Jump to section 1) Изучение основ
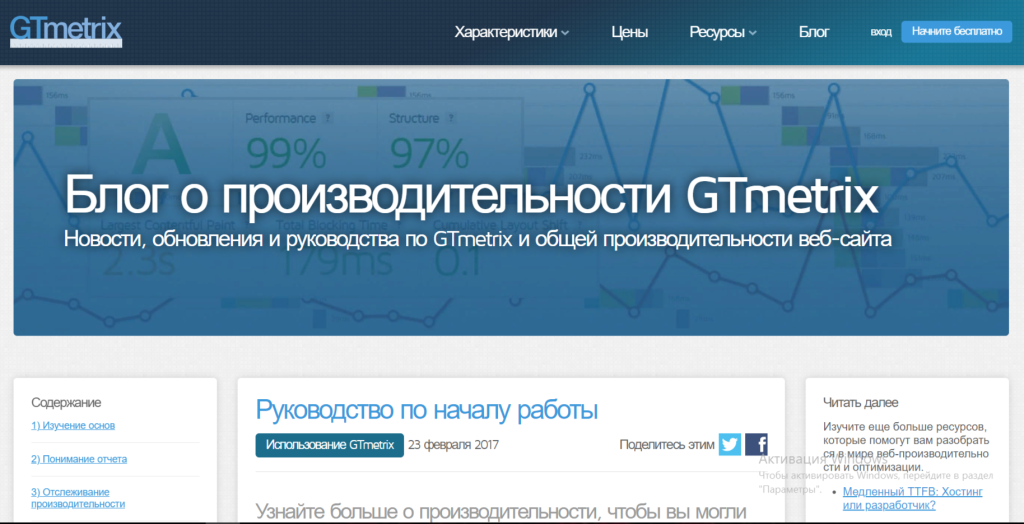This screenshot has height=524, width=1024. (x=72, y=425)
